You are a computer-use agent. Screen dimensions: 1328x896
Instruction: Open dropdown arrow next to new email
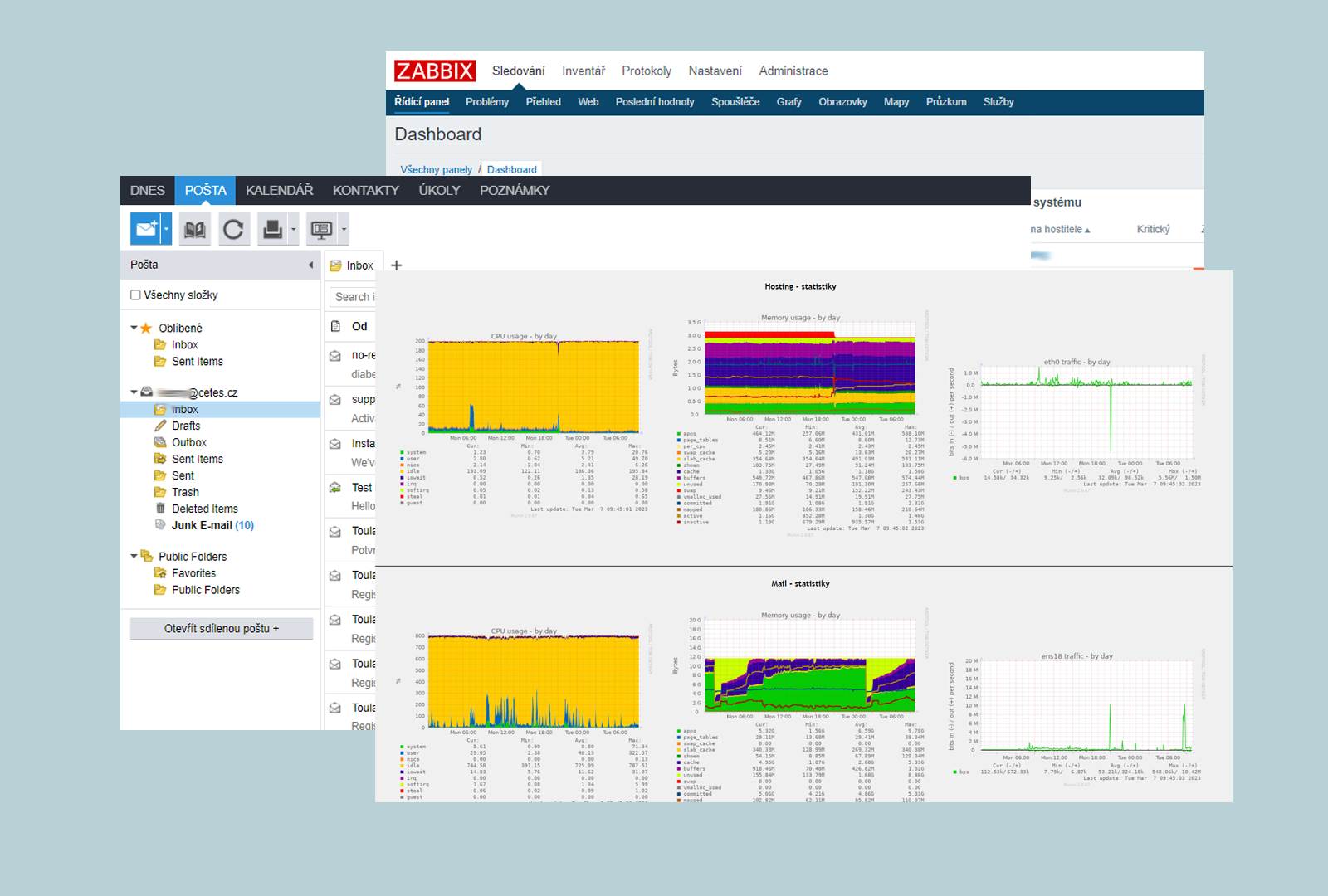point(167,229)
